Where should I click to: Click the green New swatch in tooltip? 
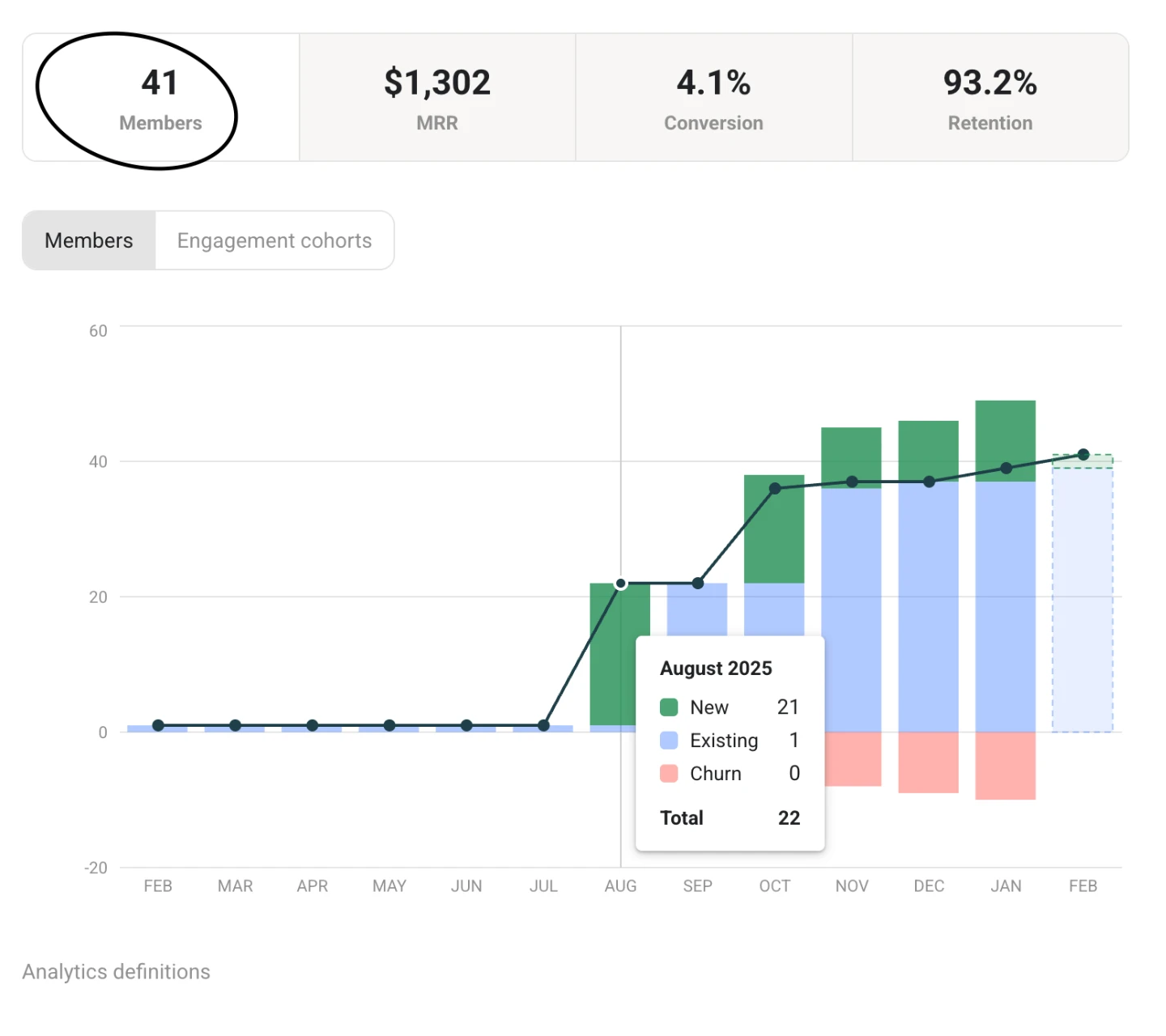669,707
